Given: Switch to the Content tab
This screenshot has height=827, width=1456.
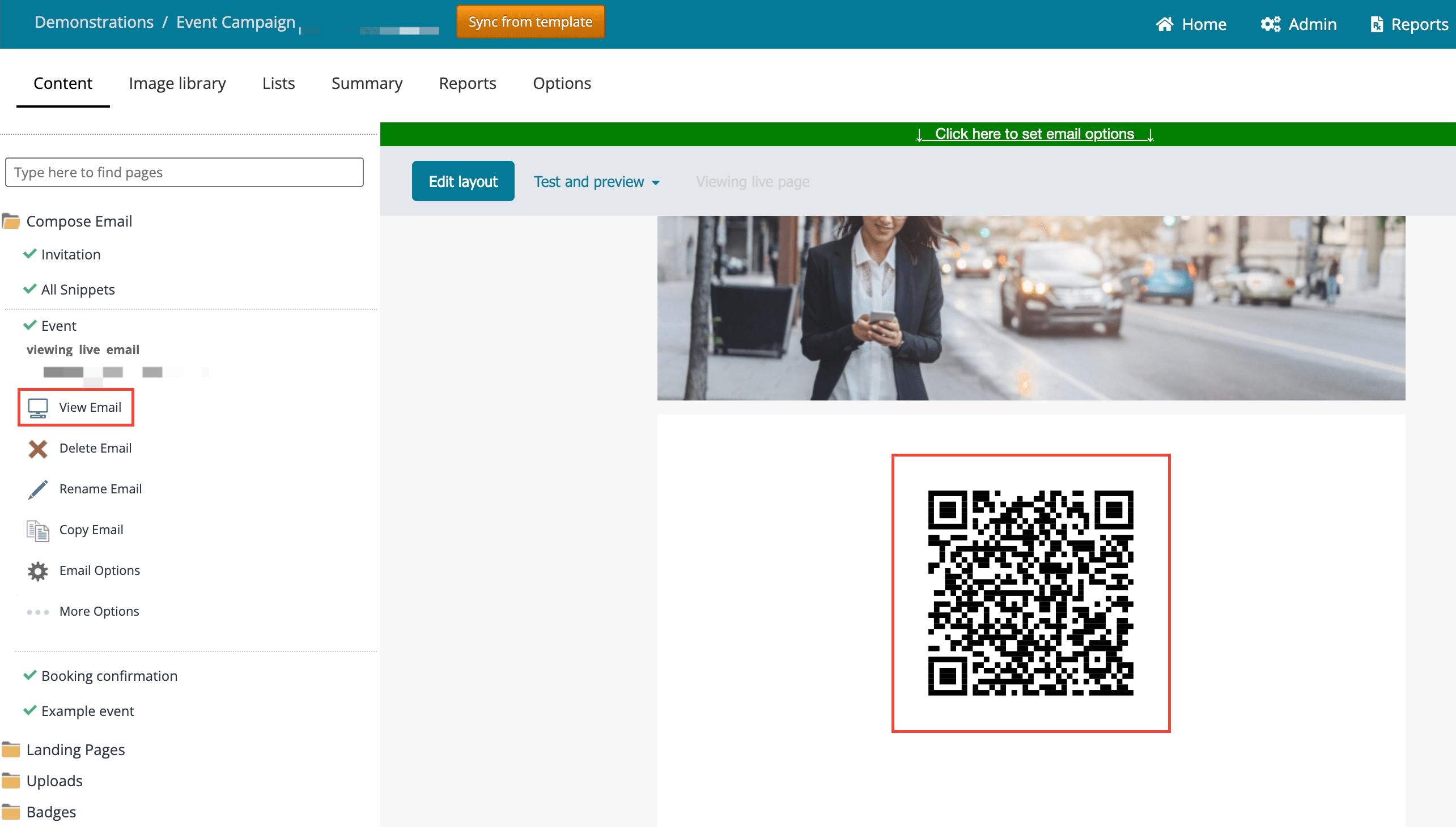Looking at the screenshot, I should click(62, 83).
